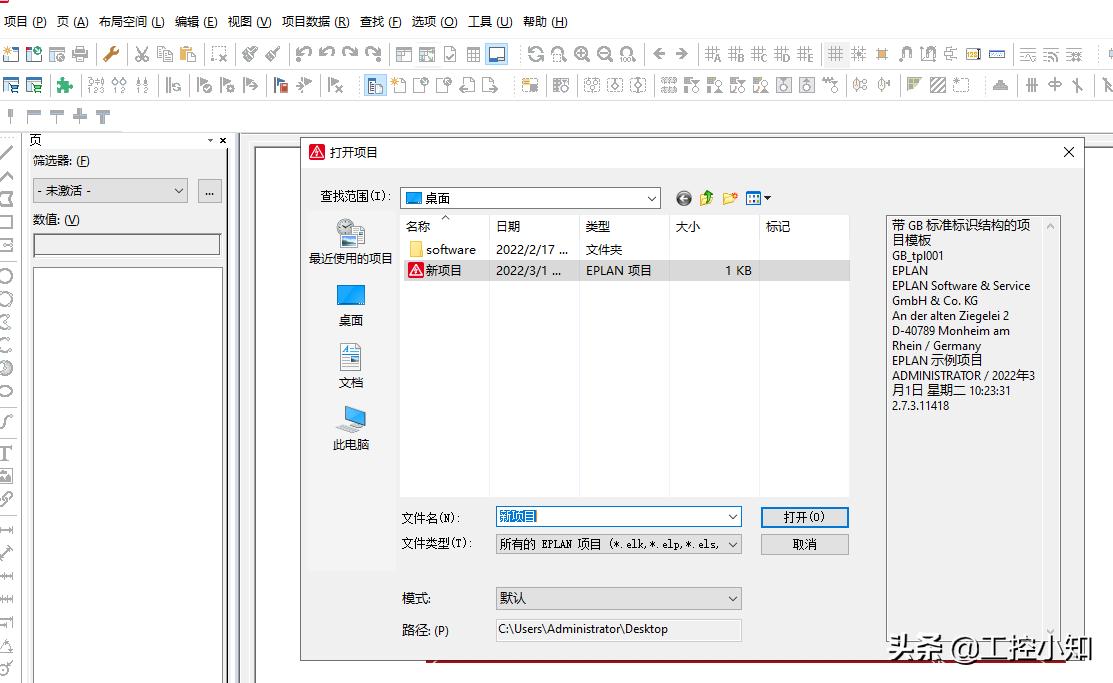Image resolution: width=1113 pixels, height=683 pixels.
Task: Click the dashed rectangle with X icon
Action: 219,54
